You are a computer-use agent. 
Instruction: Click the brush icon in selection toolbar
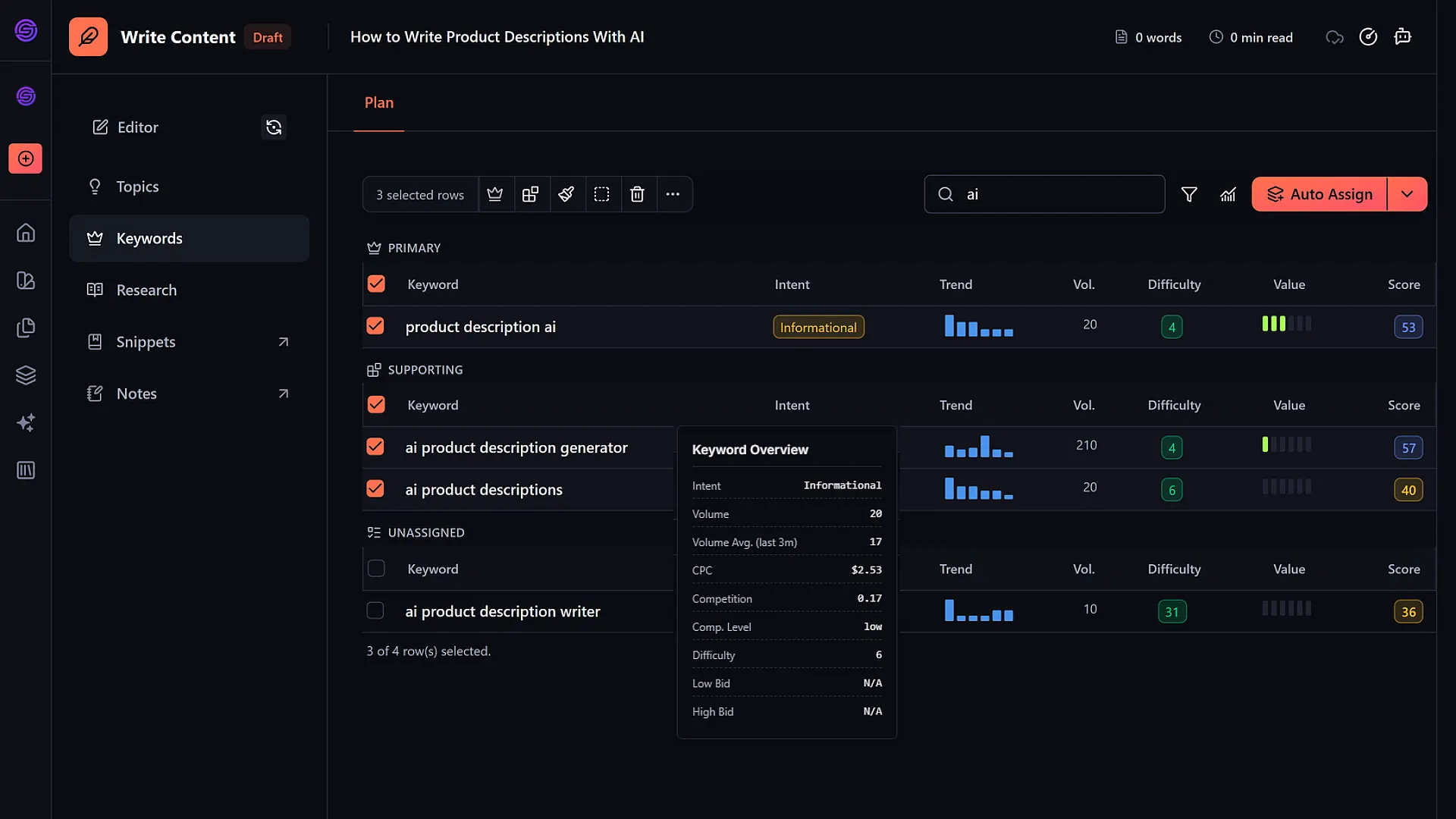(x=566, y=194)
